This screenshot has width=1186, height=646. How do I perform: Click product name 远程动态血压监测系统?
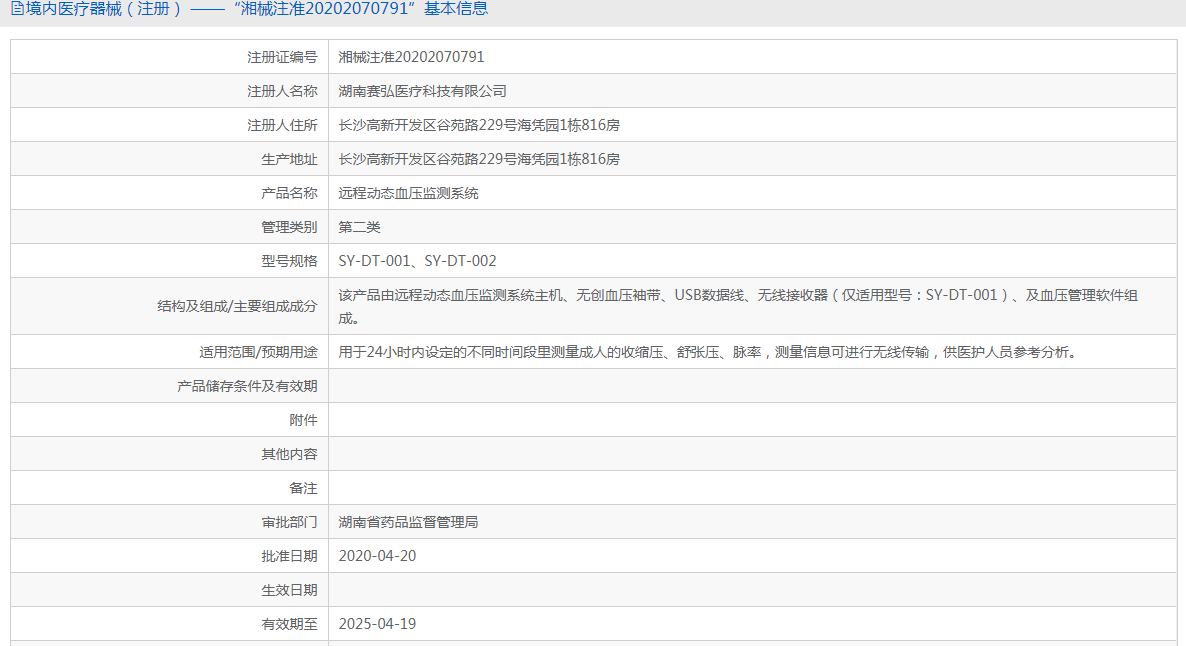point(408,193)
